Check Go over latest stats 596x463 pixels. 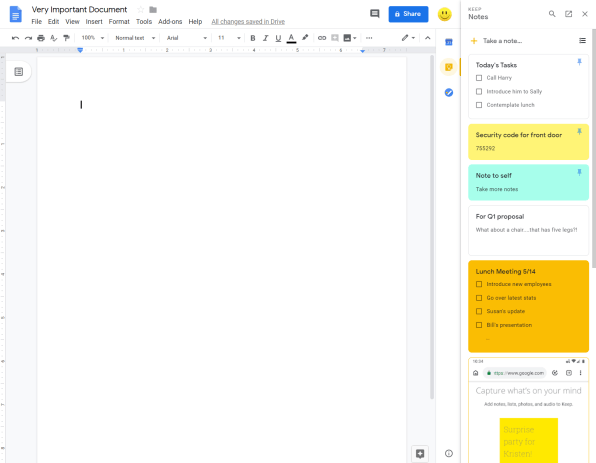tap(479, 298)
